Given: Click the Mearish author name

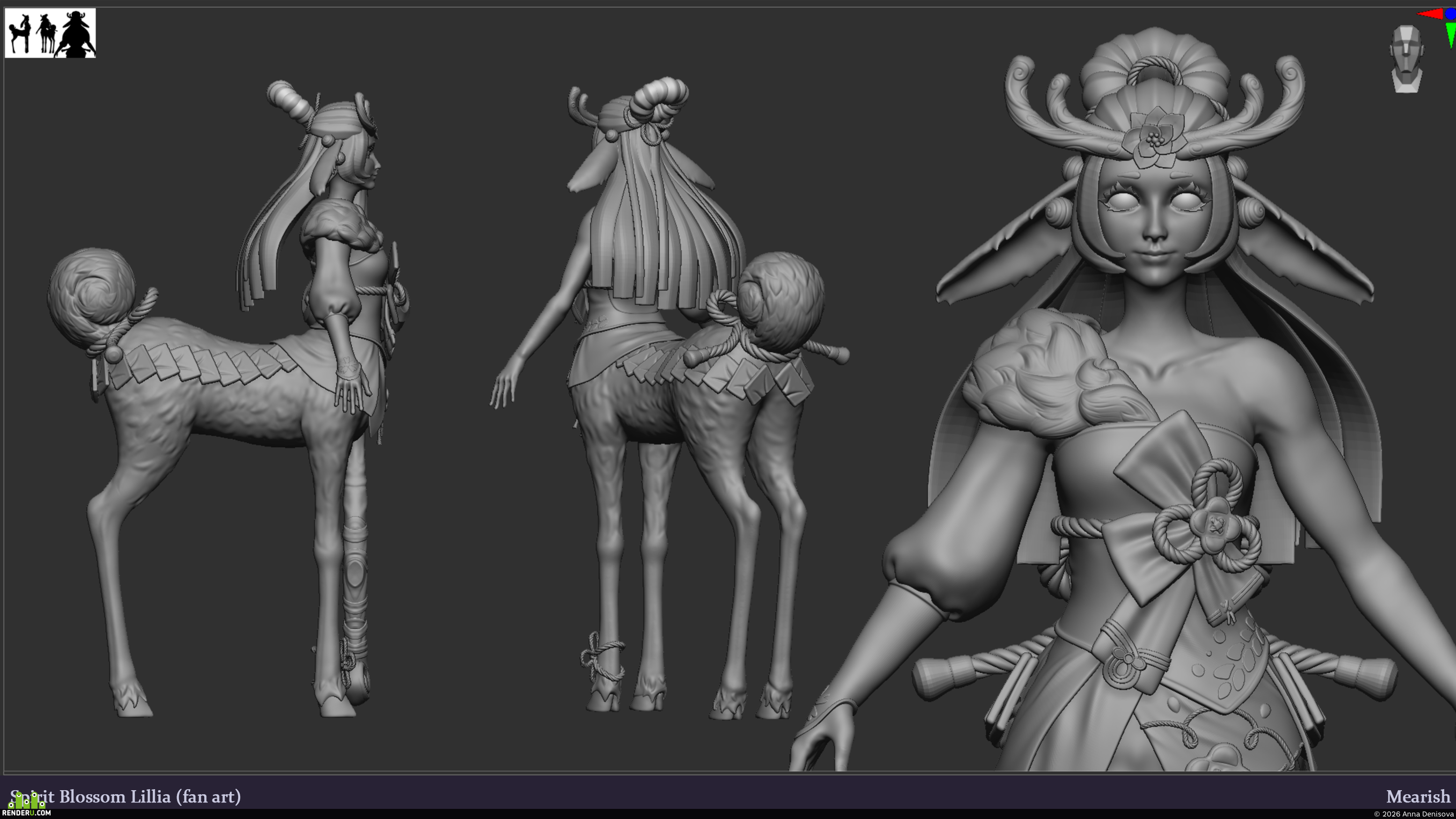Looking at the screenshot, I should tap(1418, 796).
